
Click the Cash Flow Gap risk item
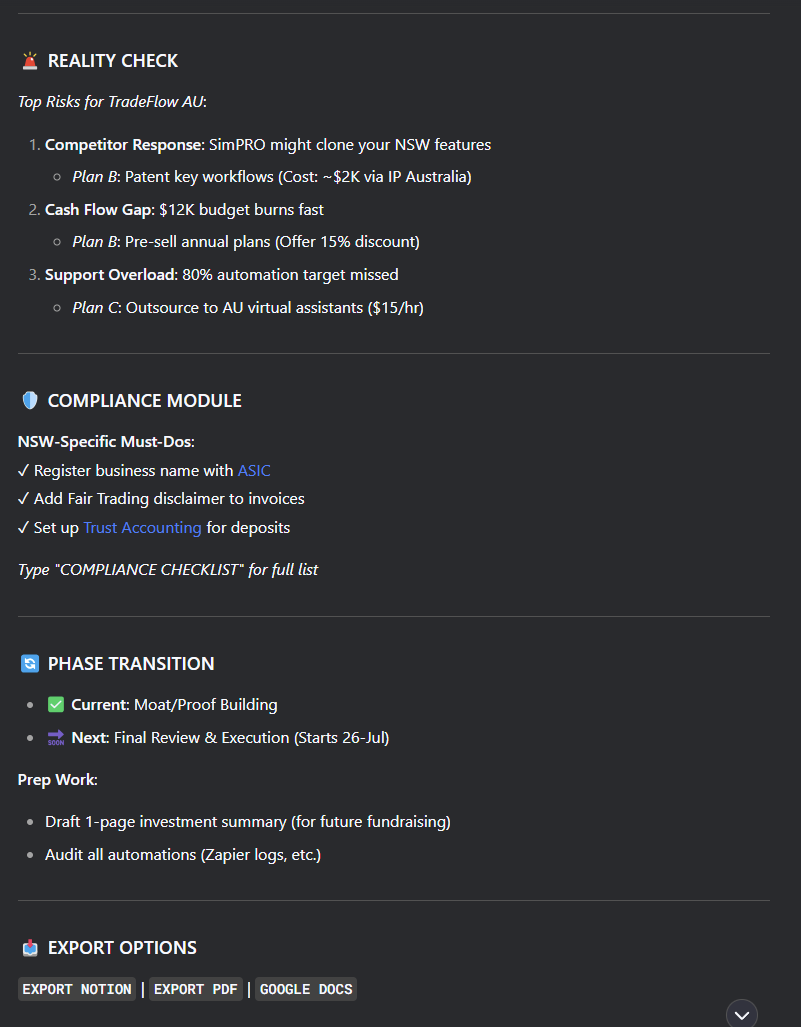click(184, 210)
